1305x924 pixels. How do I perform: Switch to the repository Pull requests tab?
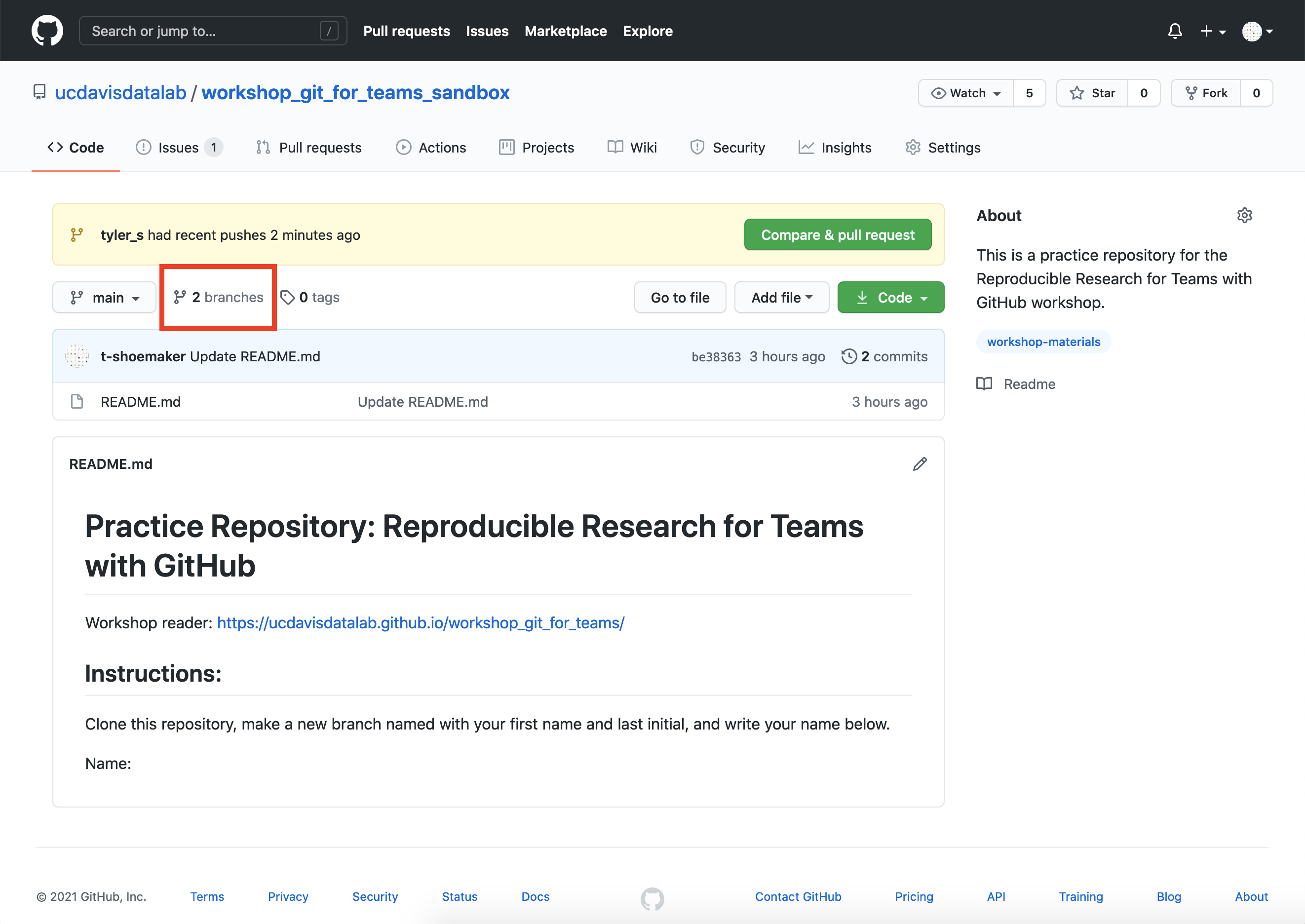point(309,148)
